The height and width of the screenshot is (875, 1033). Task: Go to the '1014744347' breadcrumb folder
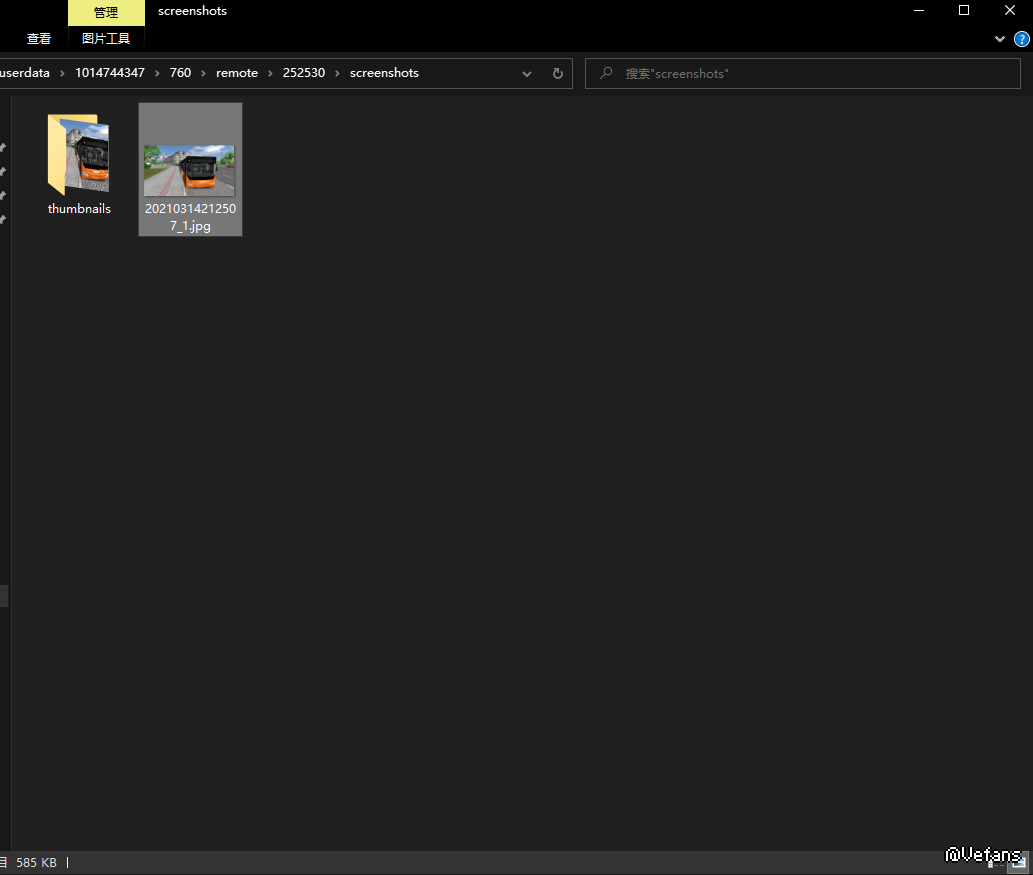110,74
